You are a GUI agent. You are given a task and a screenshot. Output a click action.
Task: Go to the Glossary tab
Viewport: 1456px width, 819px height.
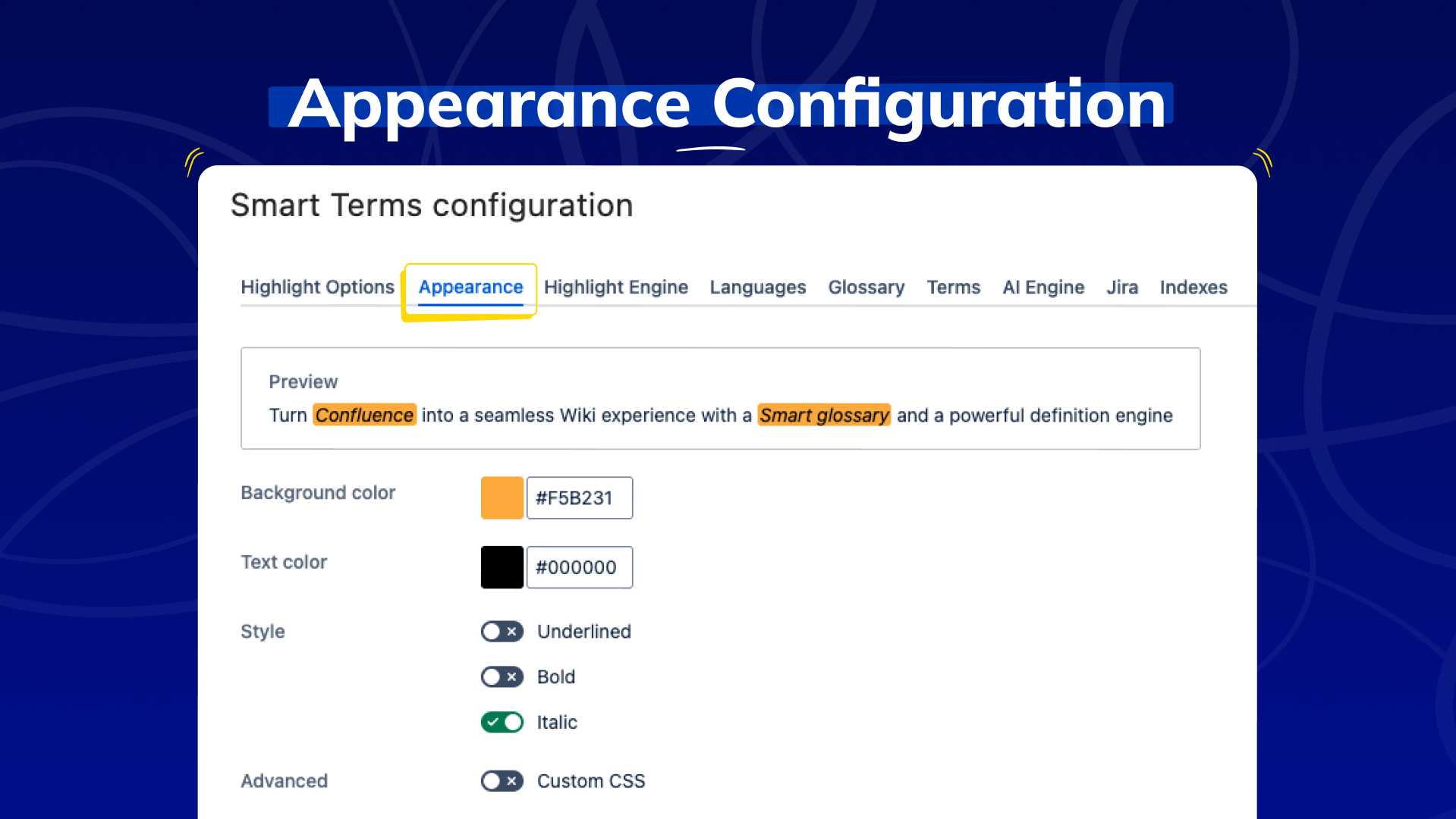pos(866,287)
